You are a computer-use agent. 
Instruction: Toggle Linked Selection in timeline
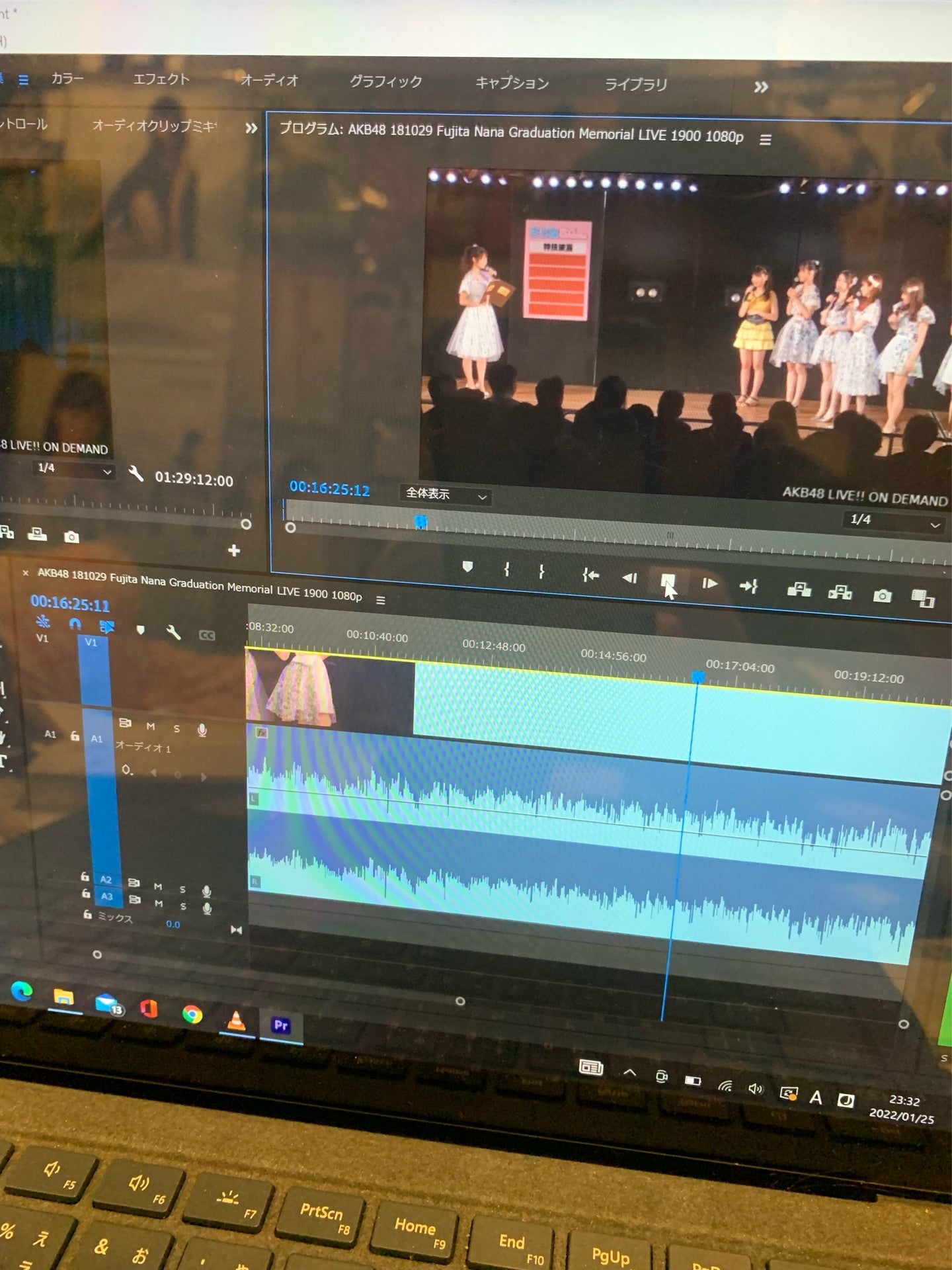[x=106, y=626]
